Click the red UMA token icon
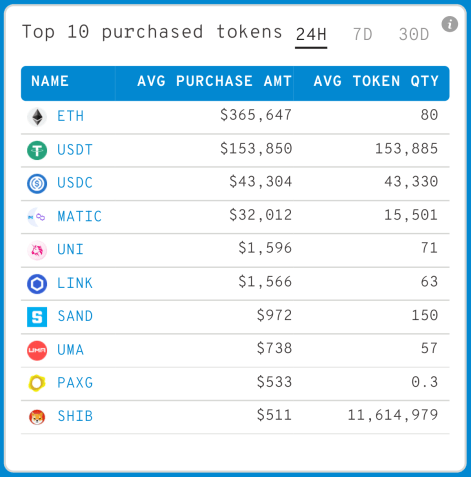Image resolution: width=471 pixels, height=477 pixels. click(x=37, y=350)
